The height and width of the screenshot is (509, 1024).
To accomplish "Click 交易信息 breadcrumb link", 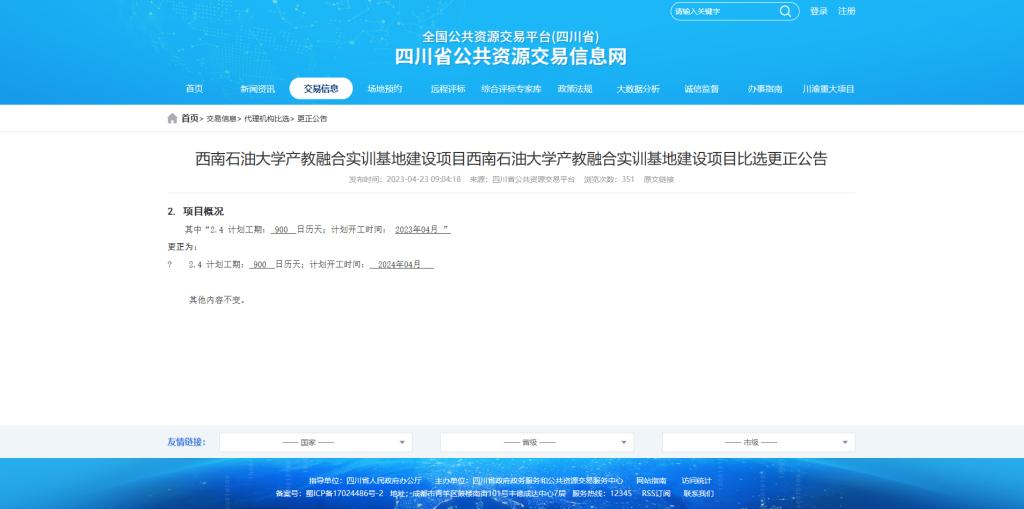I will coord(221,119).
